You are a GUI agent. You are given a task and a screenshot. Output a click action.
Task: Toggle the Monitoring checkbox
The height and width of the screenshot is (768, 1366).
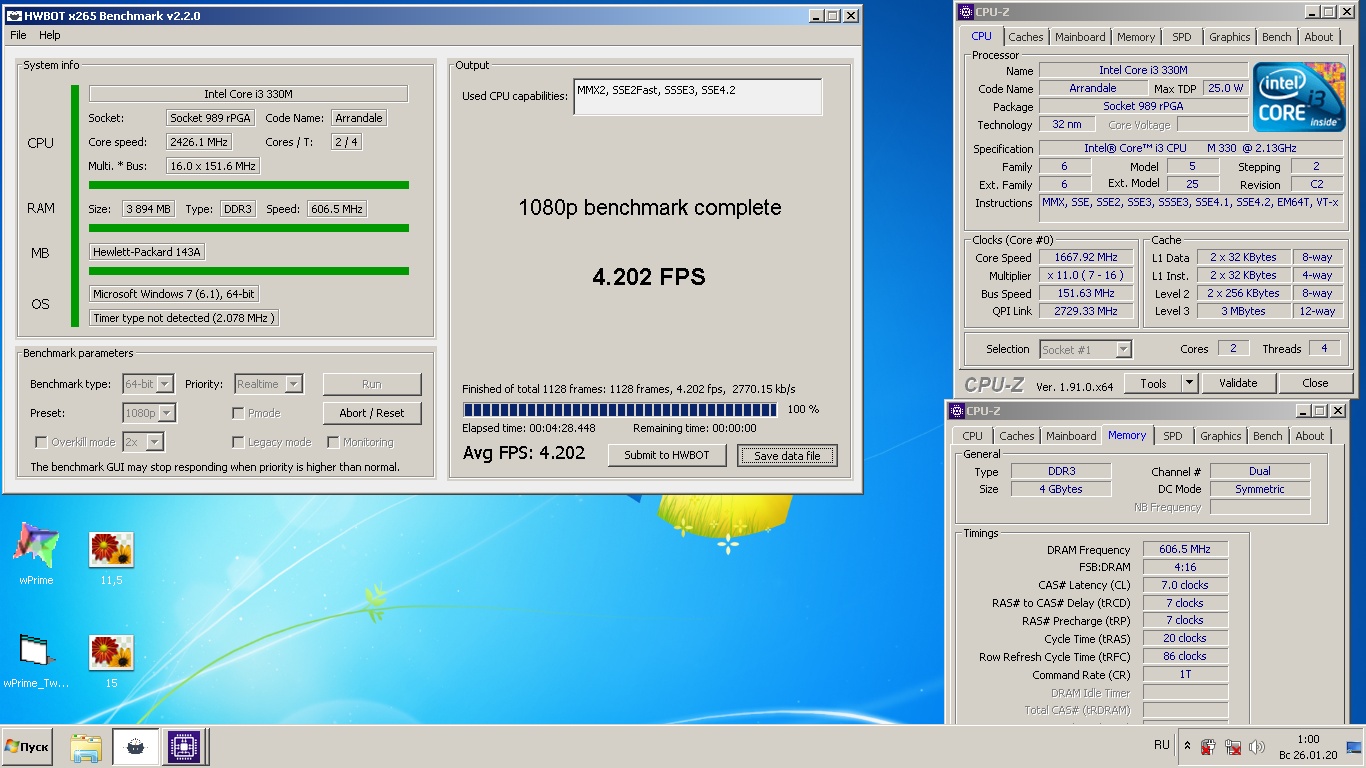333,442
